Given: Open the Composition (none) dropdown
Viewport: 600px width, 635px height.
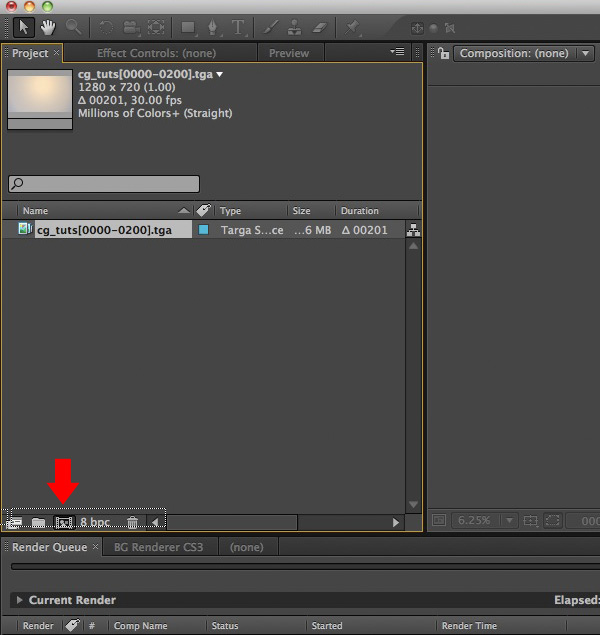Looking at the screenshot, I should (524, 53).
